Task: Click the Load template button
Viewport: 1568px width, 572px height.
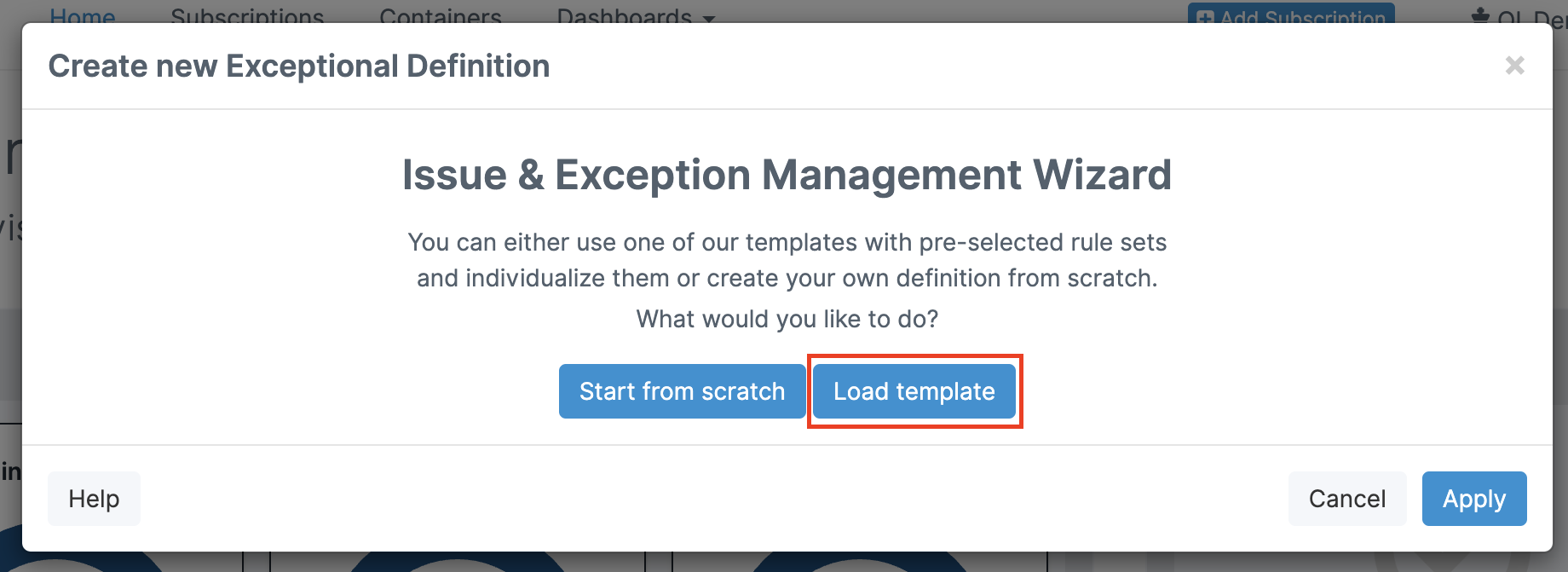Action: pos(914,391)
